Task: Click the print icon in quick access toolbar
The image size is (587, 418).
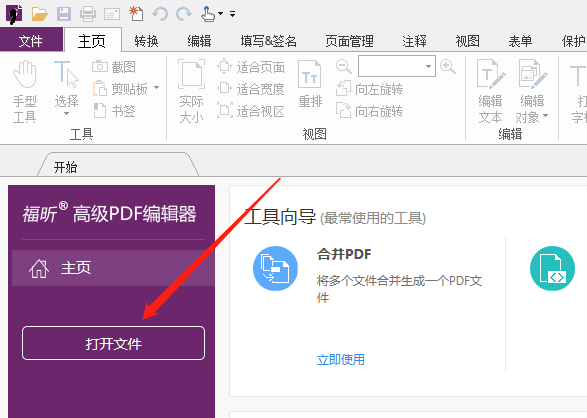Action: [88, 14]
